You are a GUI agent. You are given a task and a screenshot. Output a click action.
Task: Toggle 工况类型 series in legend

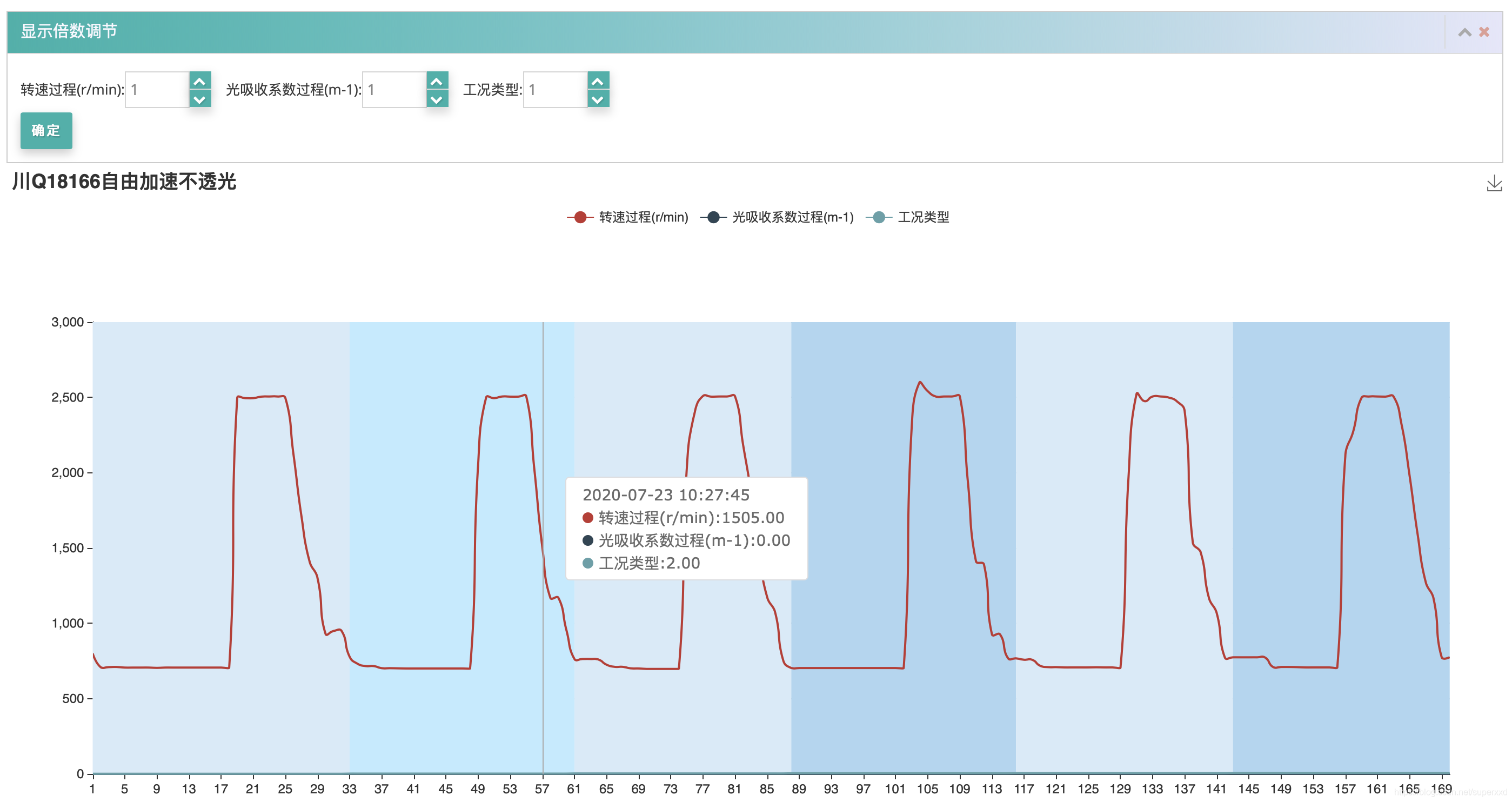907,217
